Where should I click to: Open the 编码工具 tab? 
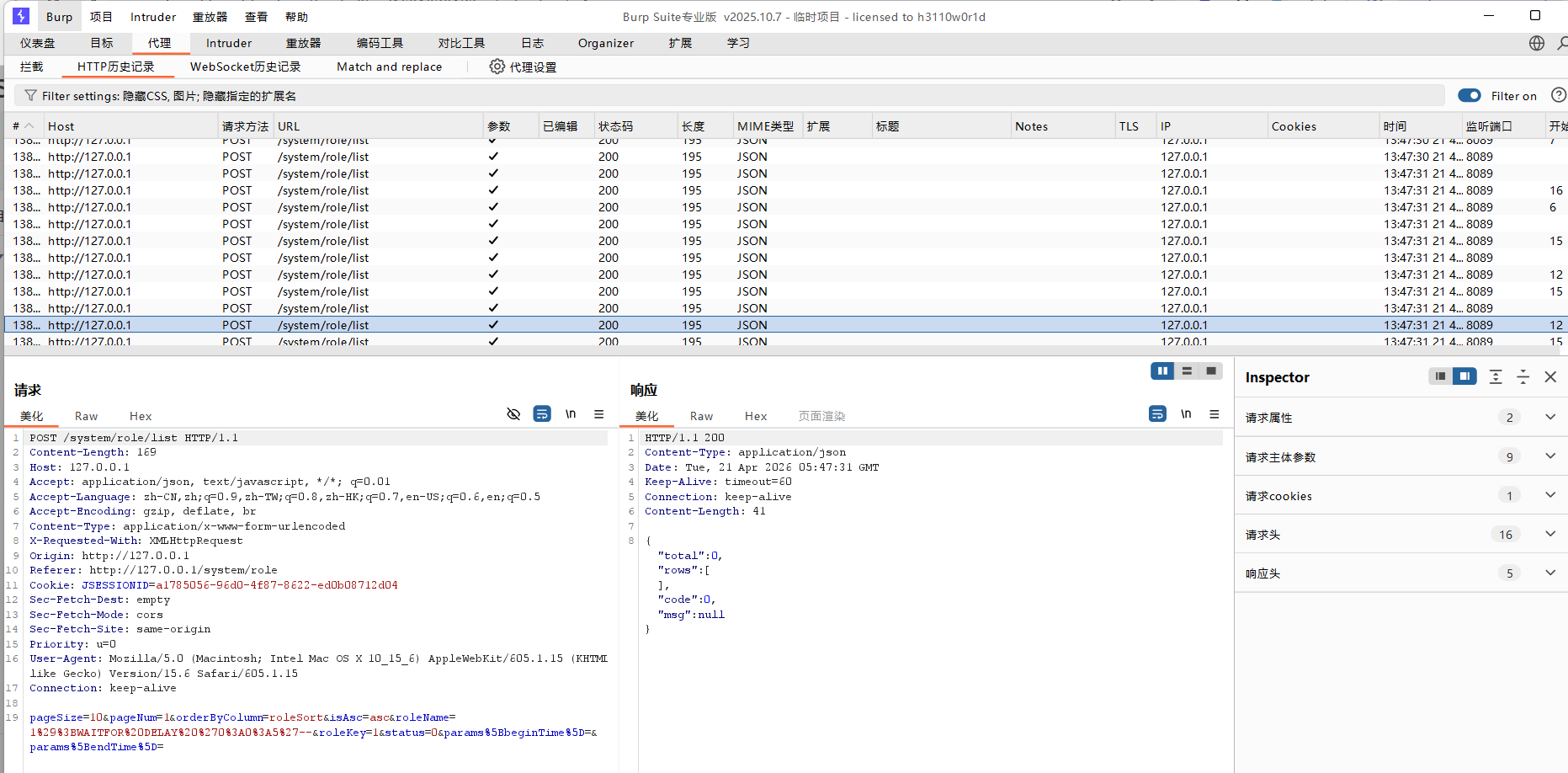pyautogui.click(x=380, y=43)
